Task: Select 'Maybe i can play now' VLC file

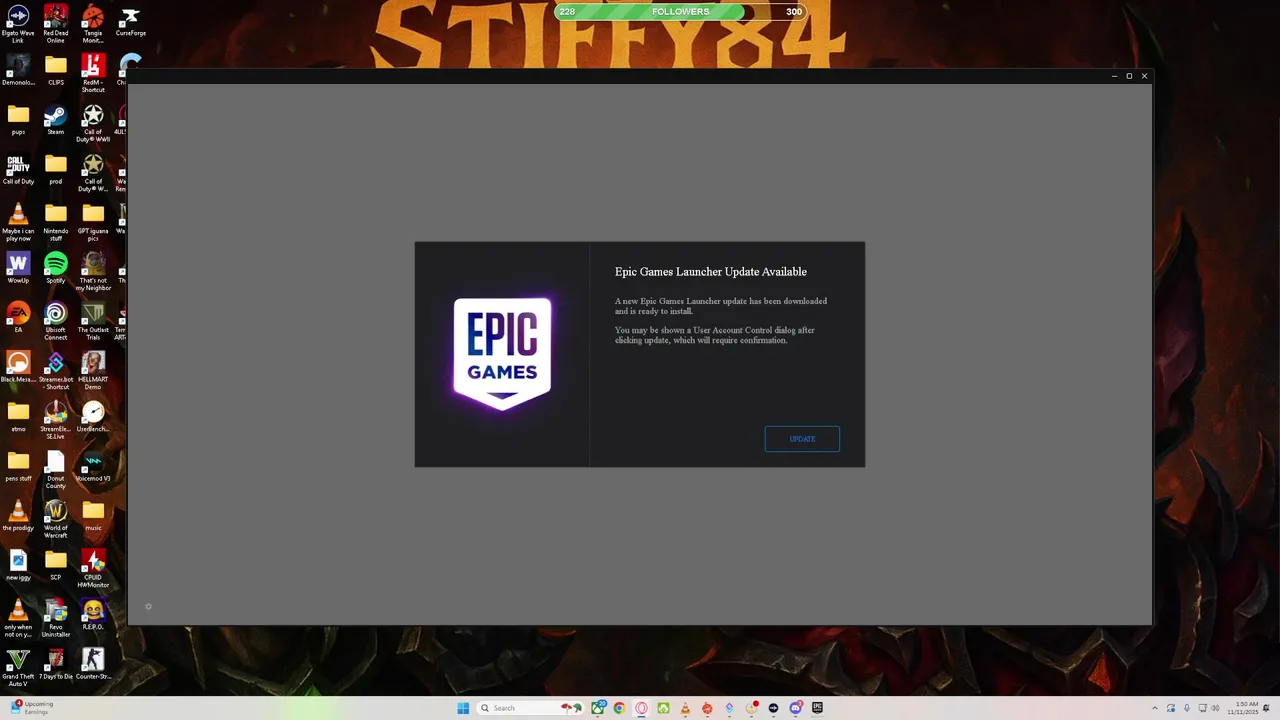Action: pos(18,222)
